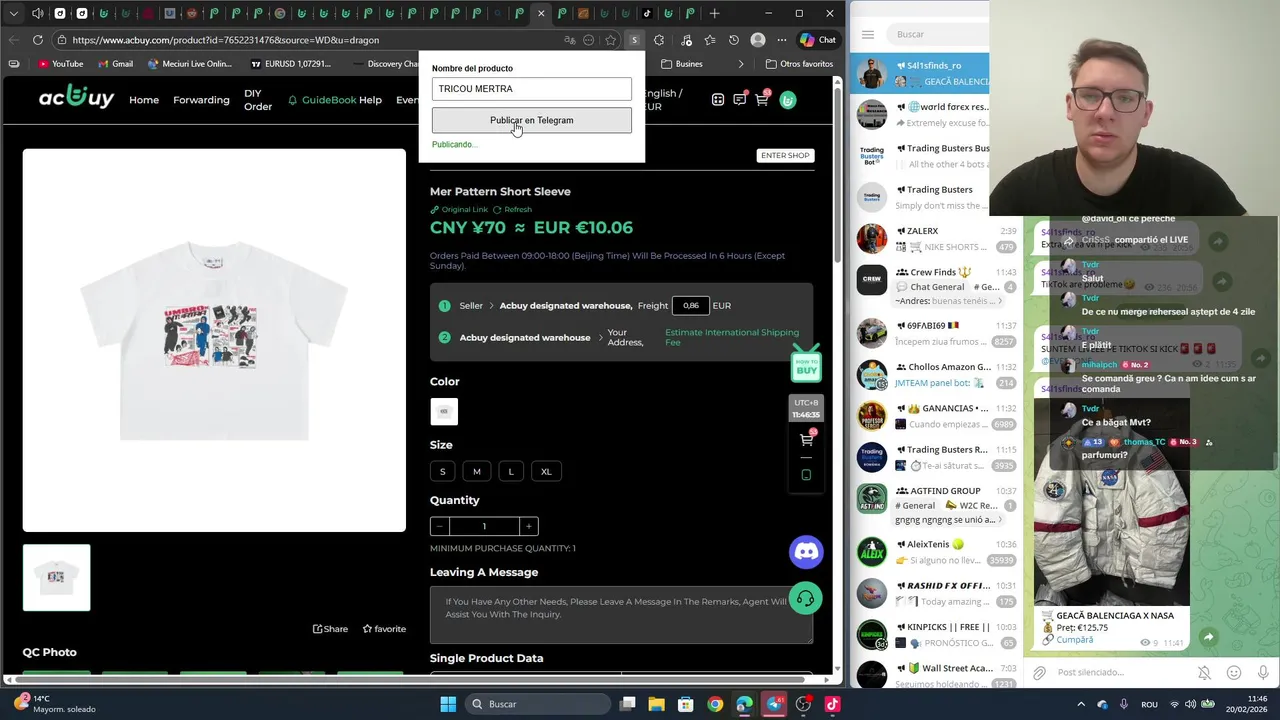Select size XL

point(546,471)
